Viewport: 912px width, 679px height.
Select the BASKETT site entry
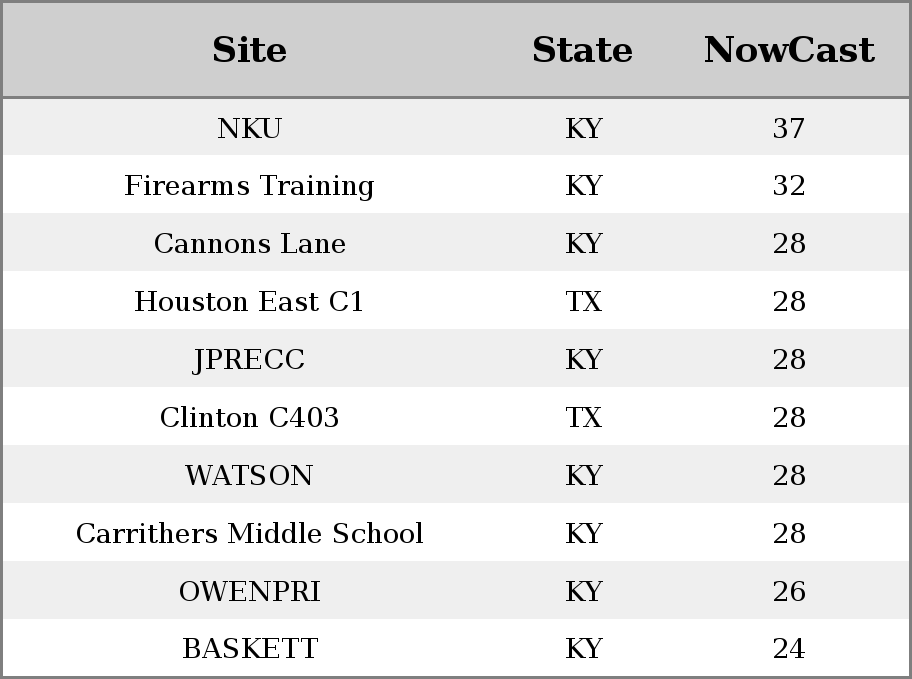(250, 648)
